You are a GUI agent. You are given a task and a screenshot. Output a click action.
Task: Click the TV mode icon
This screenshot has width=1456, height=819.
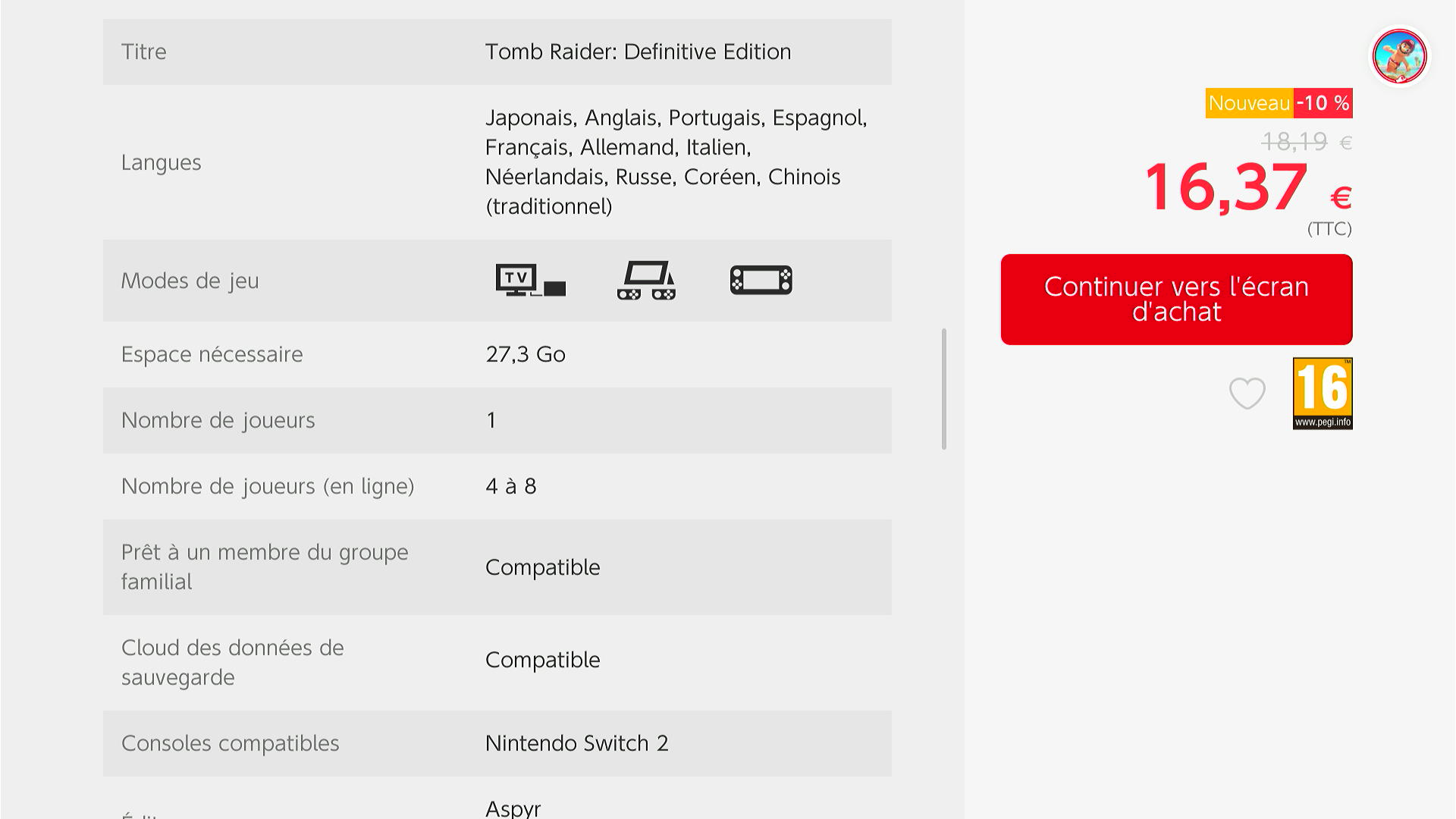pyautogui.click(x=530, y=281)
